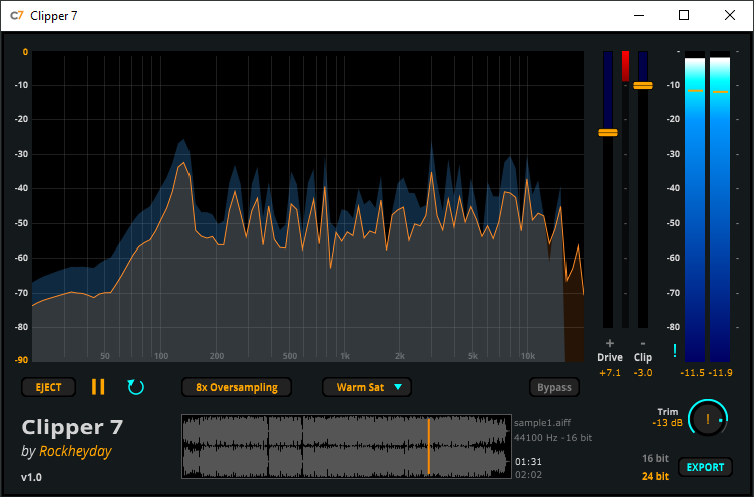The height and width of the screenshot is (497, 754).
Task: Open the Rockheyday link
Action: [75, 451]
